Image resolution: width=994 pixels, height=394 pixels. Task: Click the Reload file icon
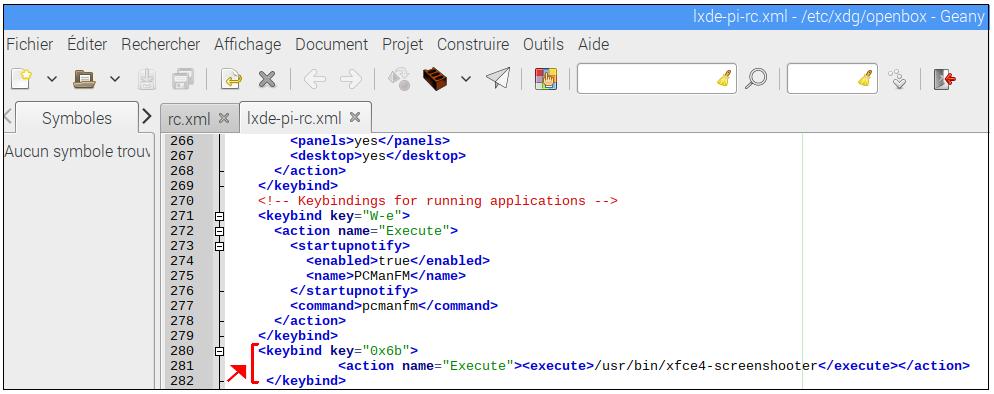pos(231,79)
